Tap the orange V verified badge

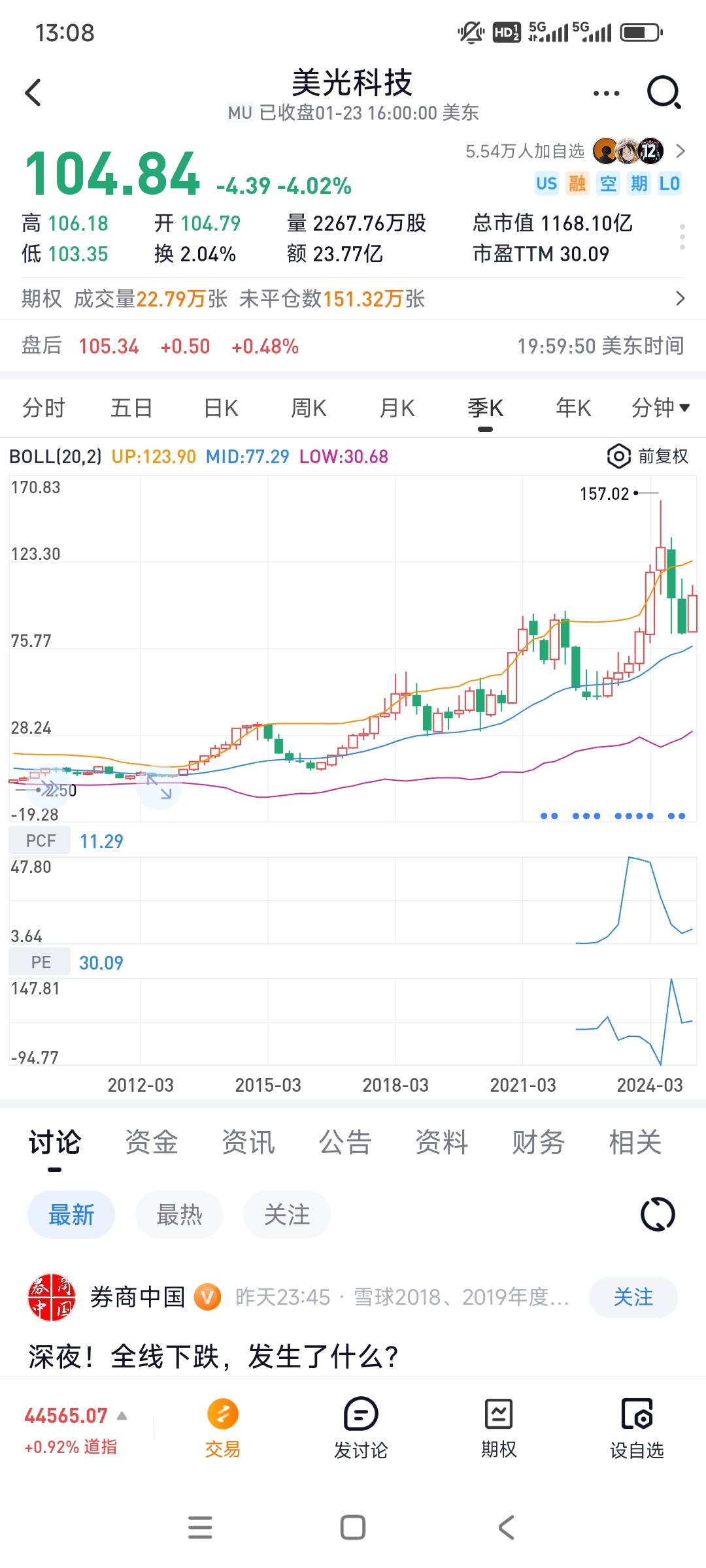(x=207, y=1297)
